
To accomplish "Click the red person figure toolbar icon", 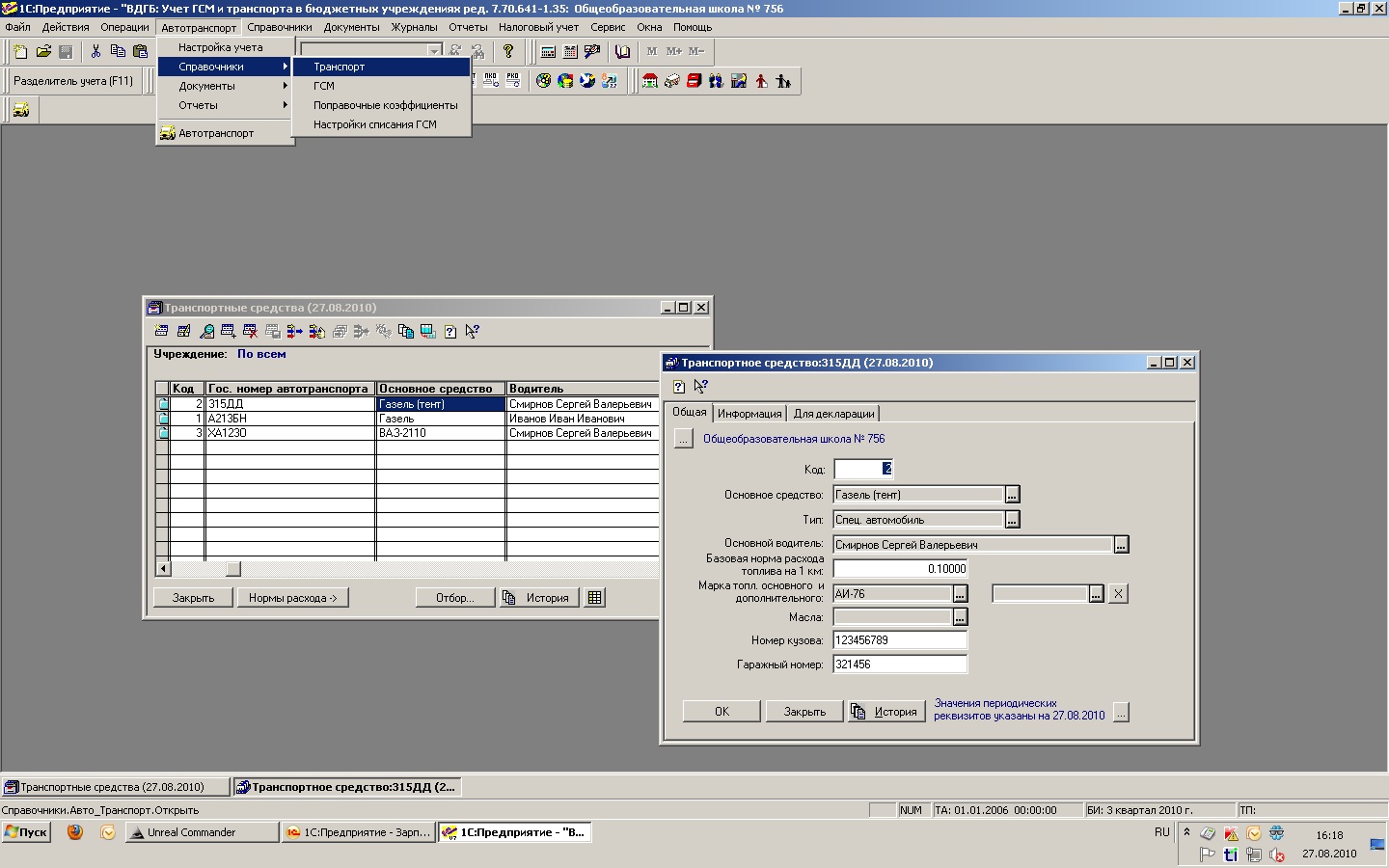I will 761,81.
